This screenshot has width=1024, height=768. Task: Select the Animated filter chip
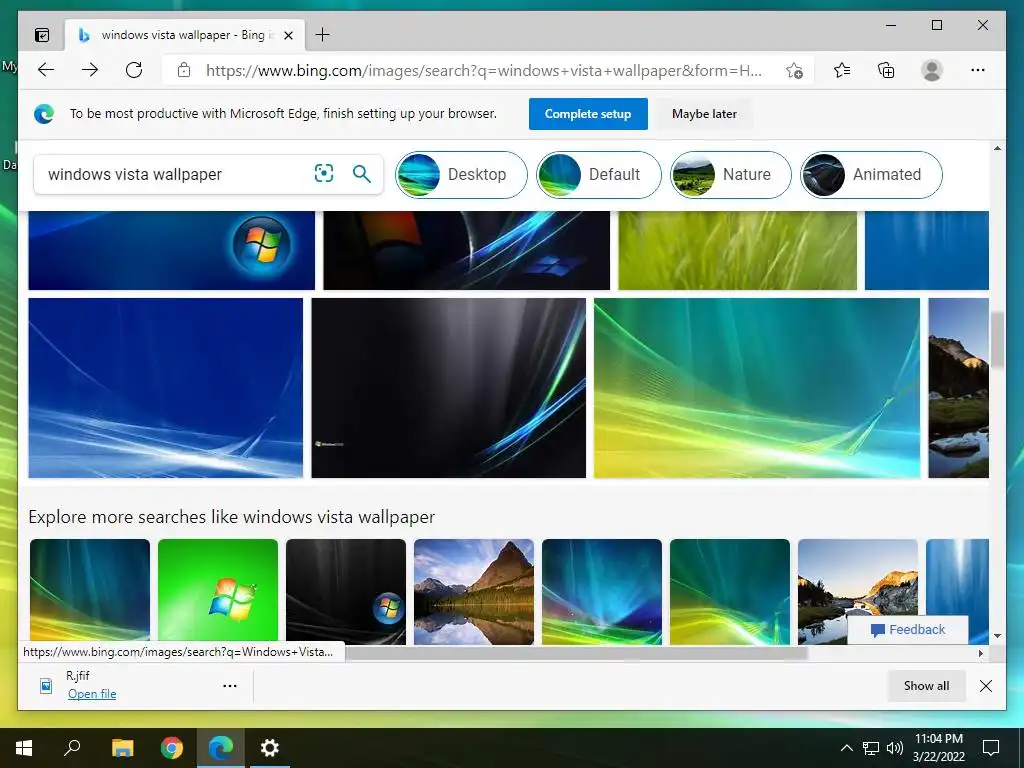(872, 174)
